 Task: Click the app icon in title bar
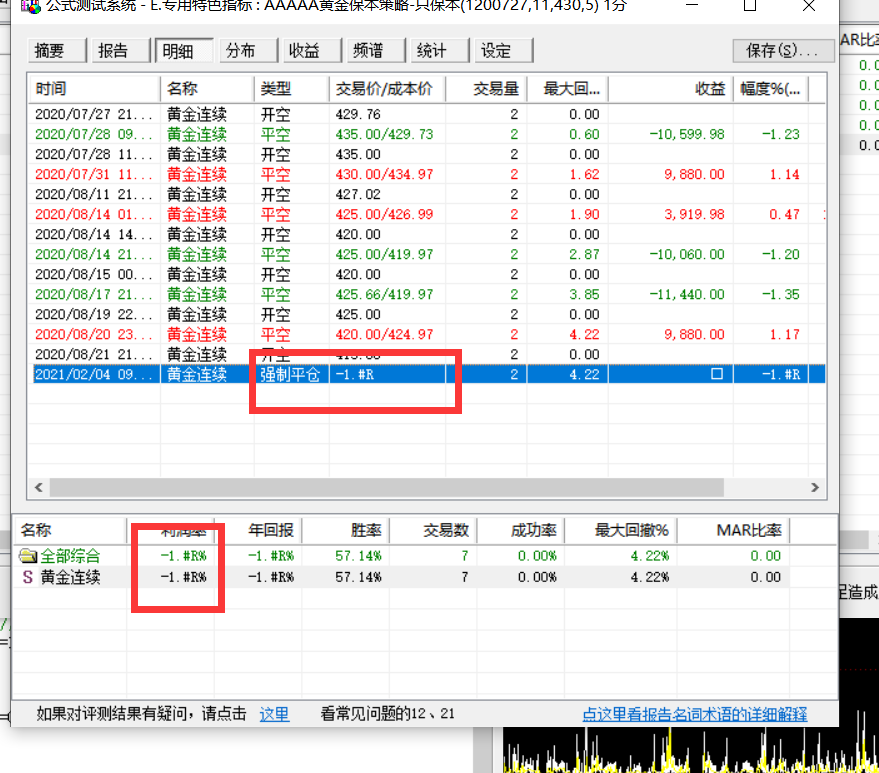pyautogui.click(x=31, y=6)
